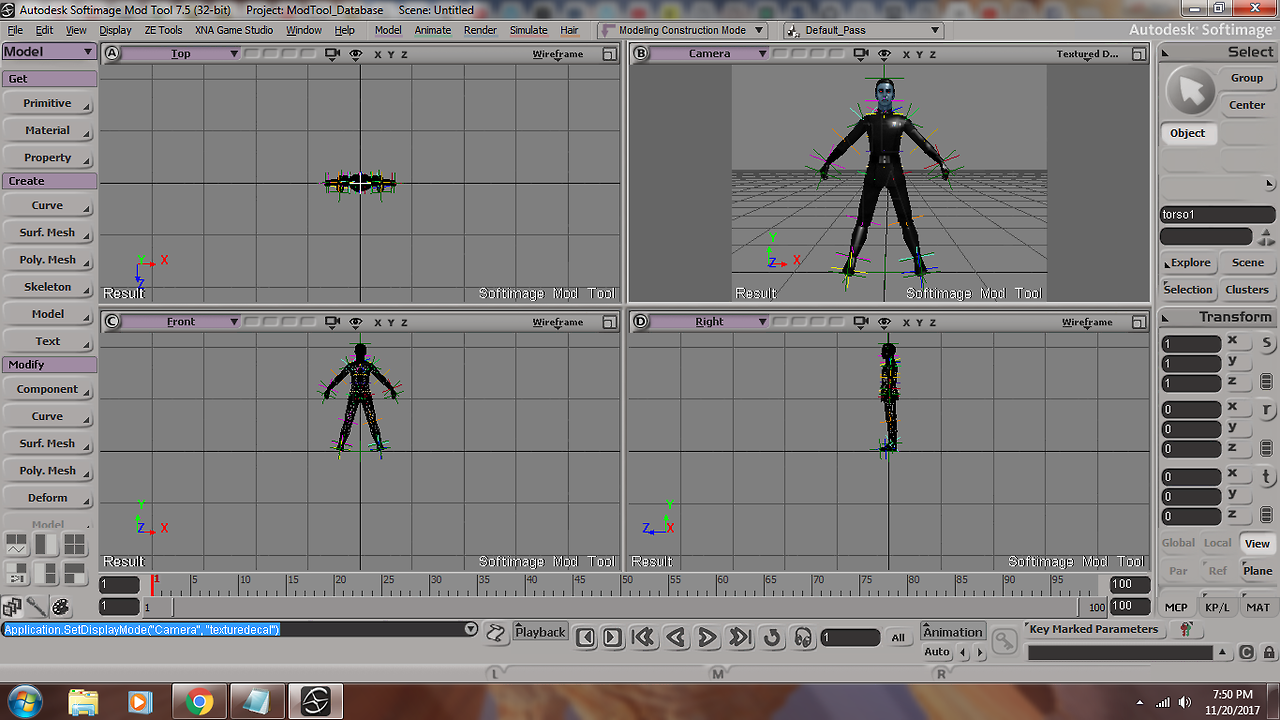The height and width of the screenshot is (720, 1280).
Task: Open the Modeling Construction Mode dropdown
Action: tap(683, 30)
